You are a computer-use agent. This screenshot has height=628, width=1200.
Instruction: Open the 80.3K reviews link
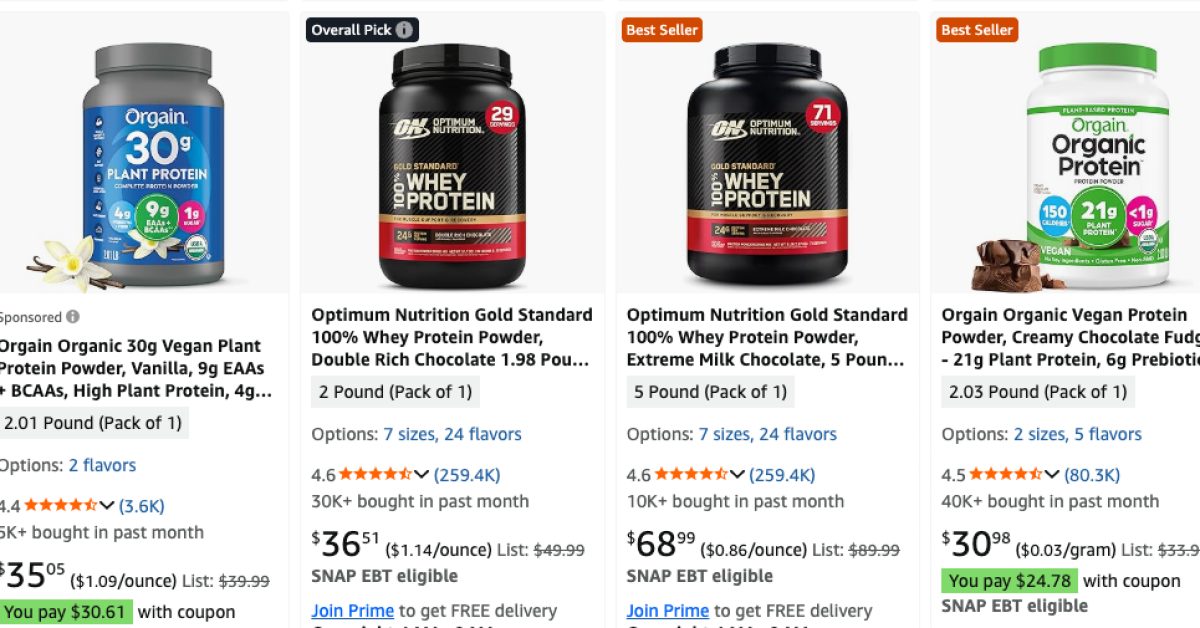pos(1092,475)
